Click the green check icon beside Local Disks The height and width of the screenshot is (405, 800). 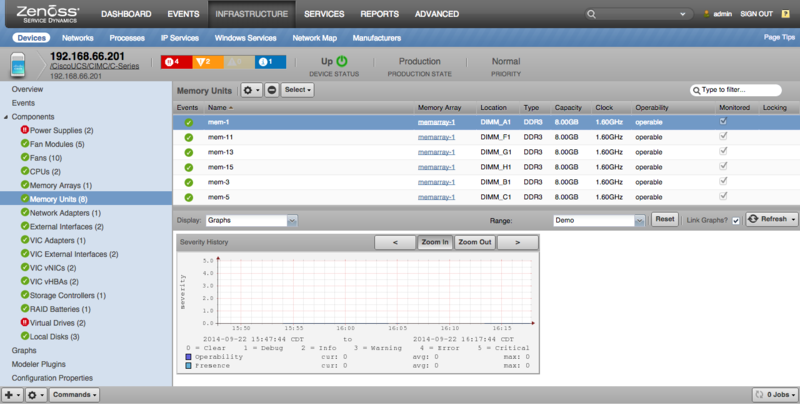coord(24,336)
